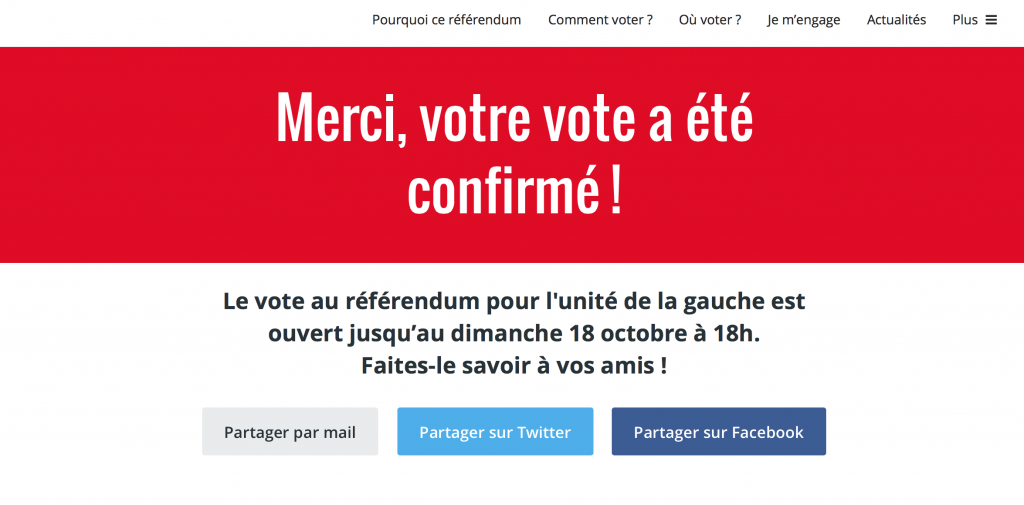The image size is (1024, 505).
Task: Go to Comment voter ? menu item
Action: [x=600, y=20]
